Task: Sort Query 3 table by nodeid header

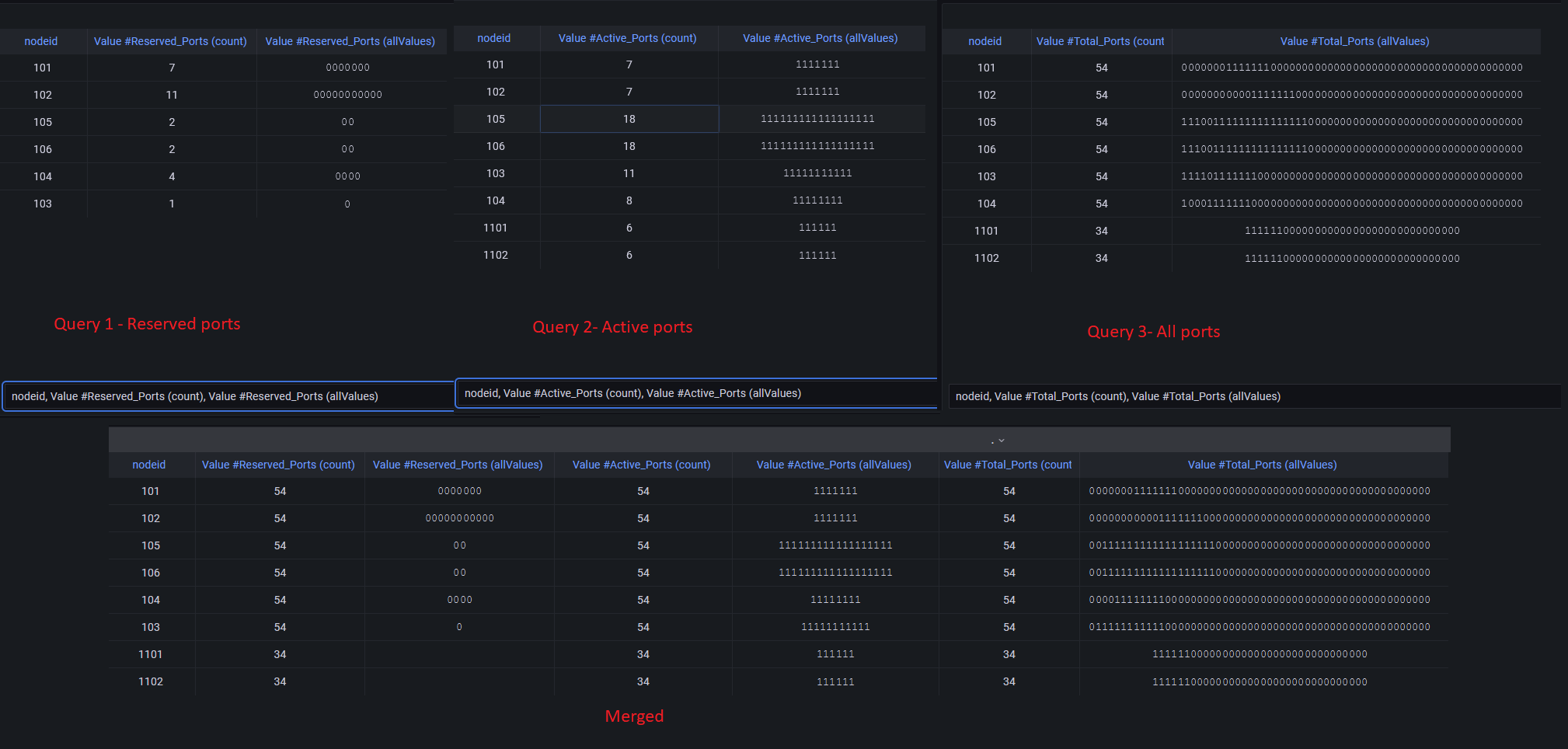Action: [x=985, y=41]
